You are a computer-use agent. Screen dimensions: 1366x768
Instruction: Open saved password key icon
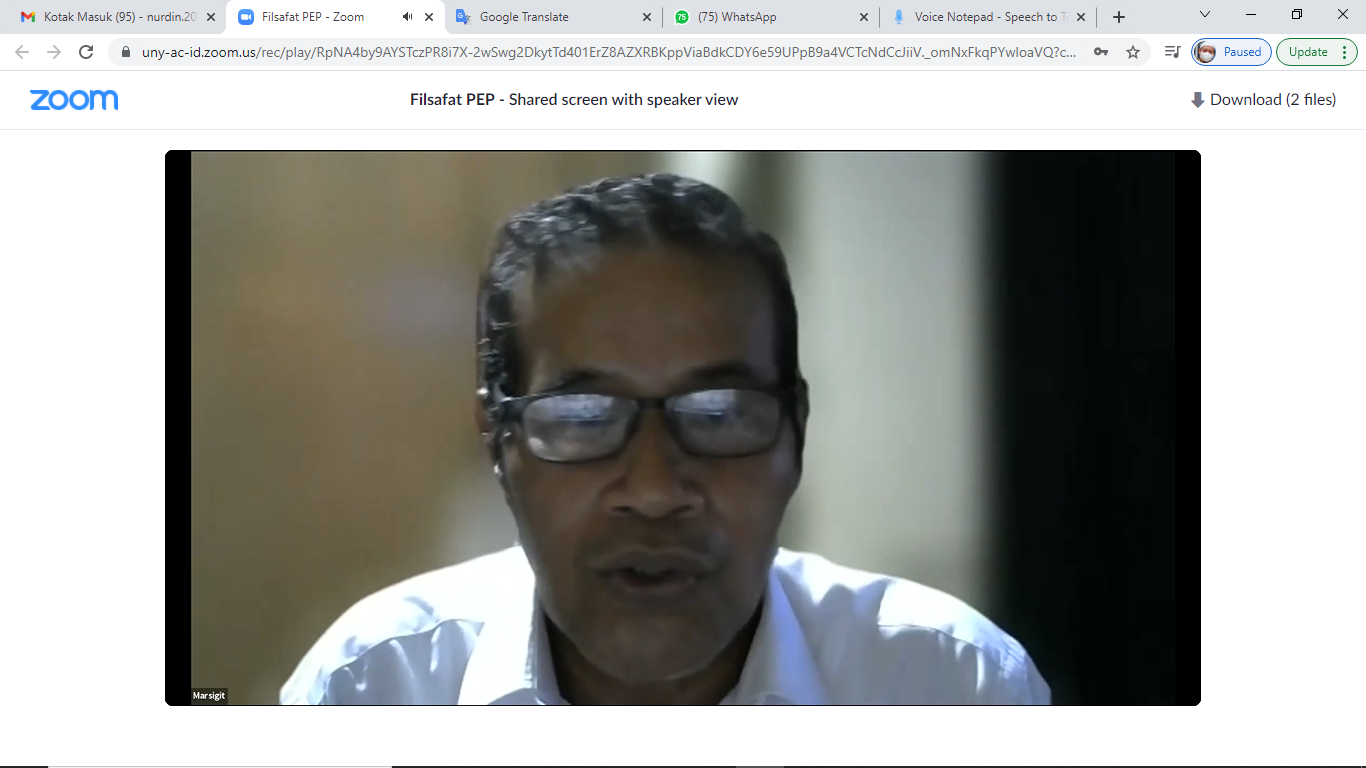coord(1101,52)
